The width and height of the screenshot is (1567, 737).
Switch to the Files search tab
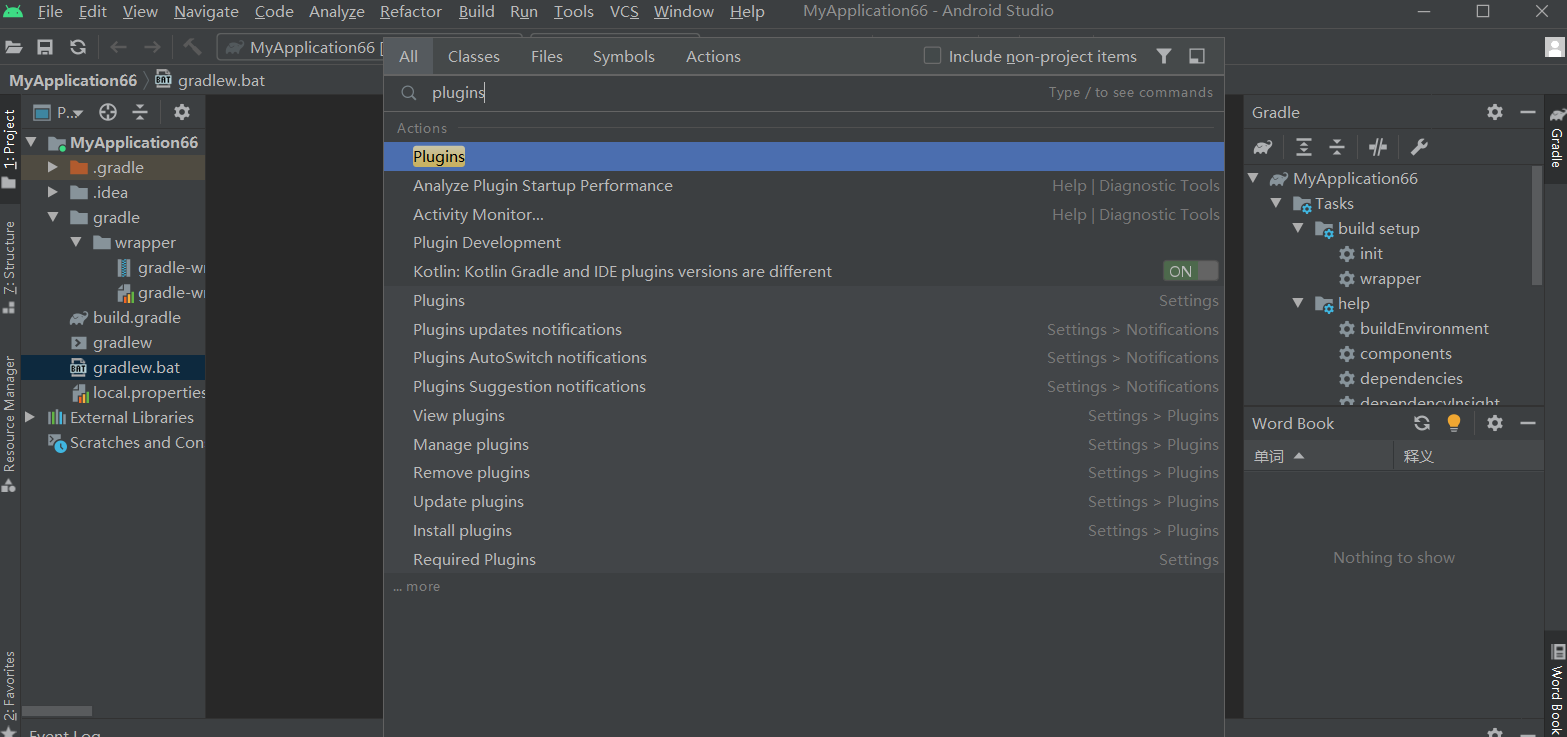click(547, 56)
